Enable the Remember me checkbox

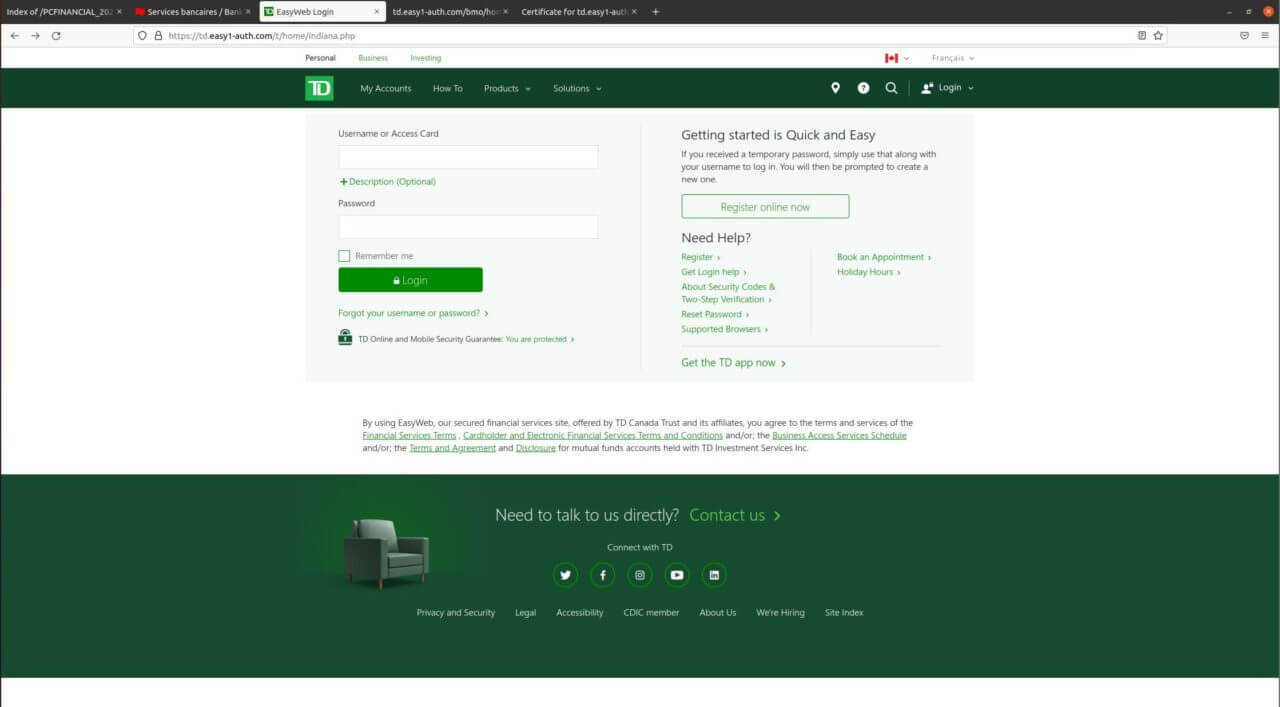coord(344,256)
